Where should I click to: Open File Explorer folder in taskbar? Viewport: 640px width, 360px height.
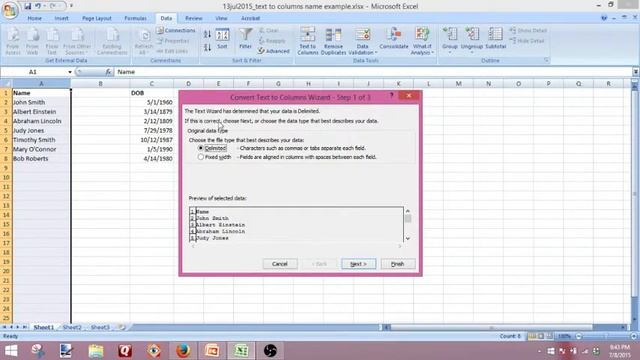point(96,351)
